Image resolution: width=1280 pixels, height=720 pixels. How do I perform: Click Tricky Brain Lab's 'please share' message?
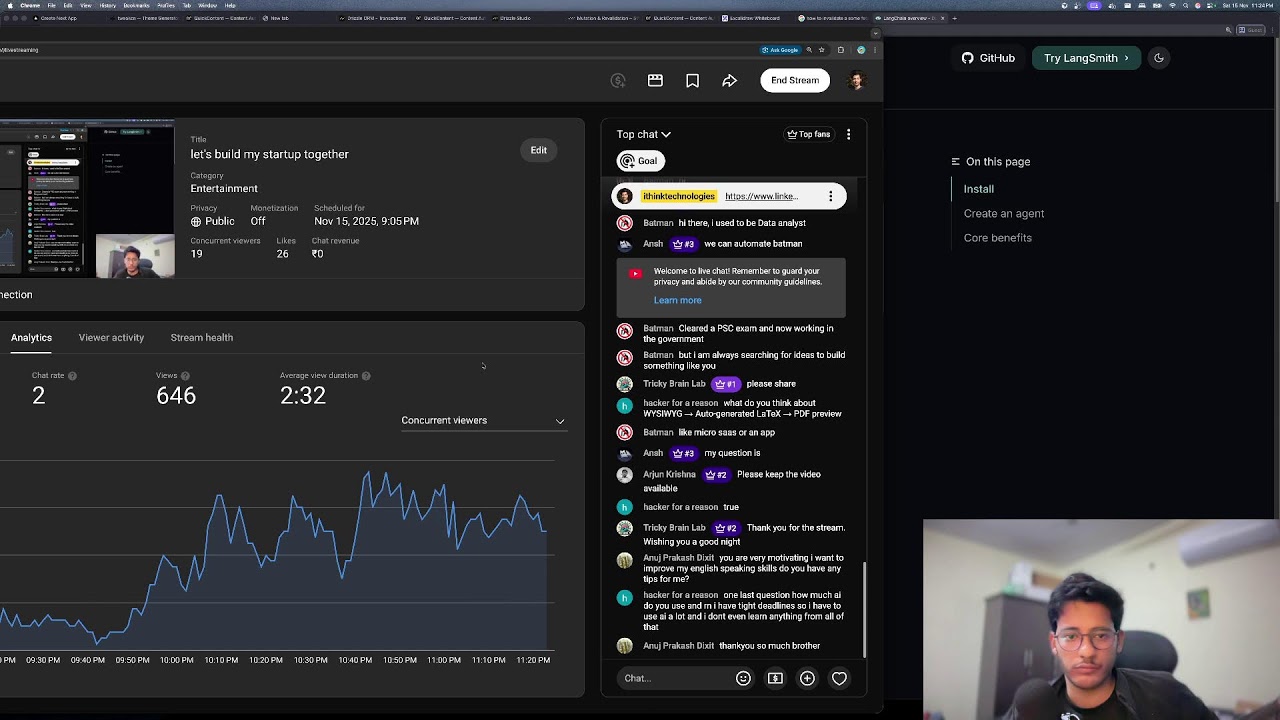click(771, 384)
